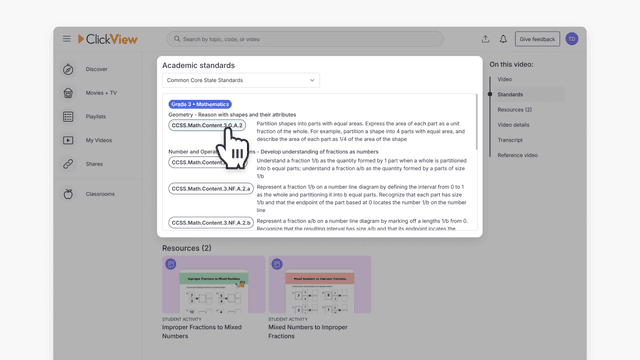Open Classrooms in sidebar
Image resolution: width=640 pixels, height=360 pixels.
point(100,194)
